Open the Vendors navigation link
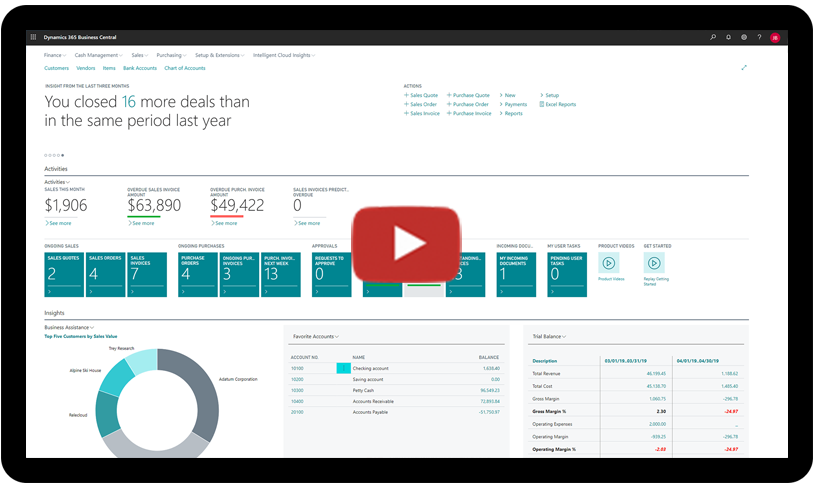The width and height of the screenshot is (813, 487). (x=86, y=68)
